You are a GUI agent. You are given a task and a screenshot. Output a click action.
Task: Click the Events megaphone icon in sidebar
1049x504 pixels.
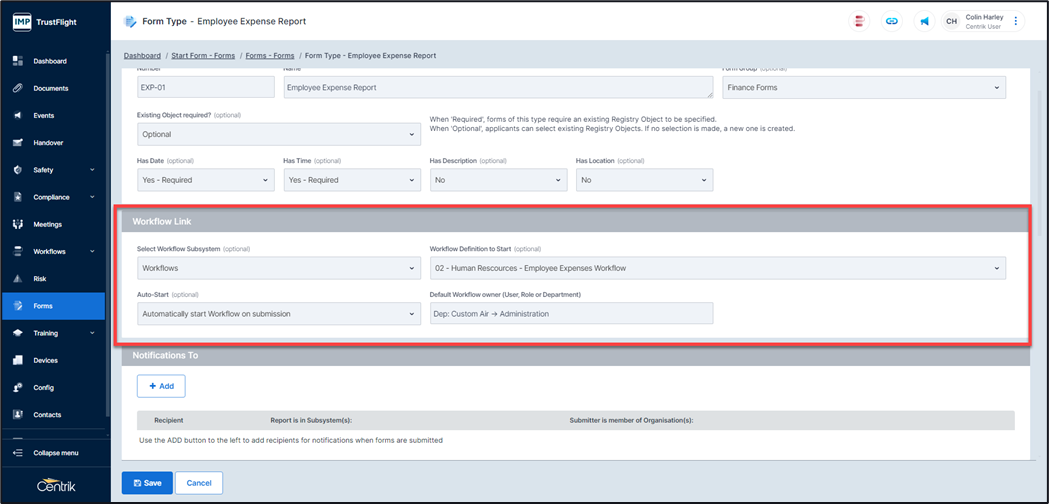18,116
